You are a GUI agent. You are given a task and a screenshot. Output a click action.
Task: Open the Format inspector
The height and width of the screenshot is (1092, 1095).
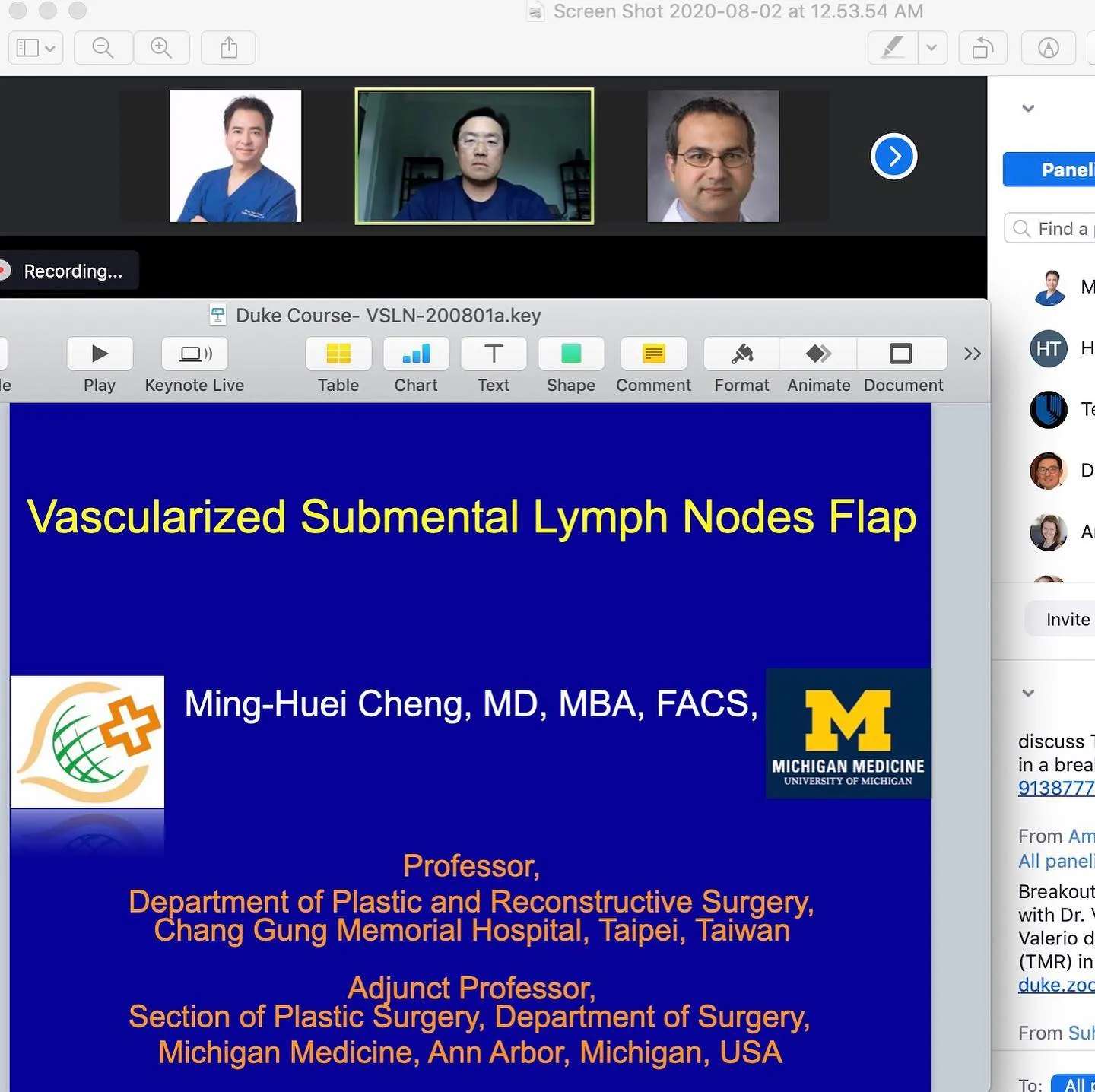coord(741,354)
